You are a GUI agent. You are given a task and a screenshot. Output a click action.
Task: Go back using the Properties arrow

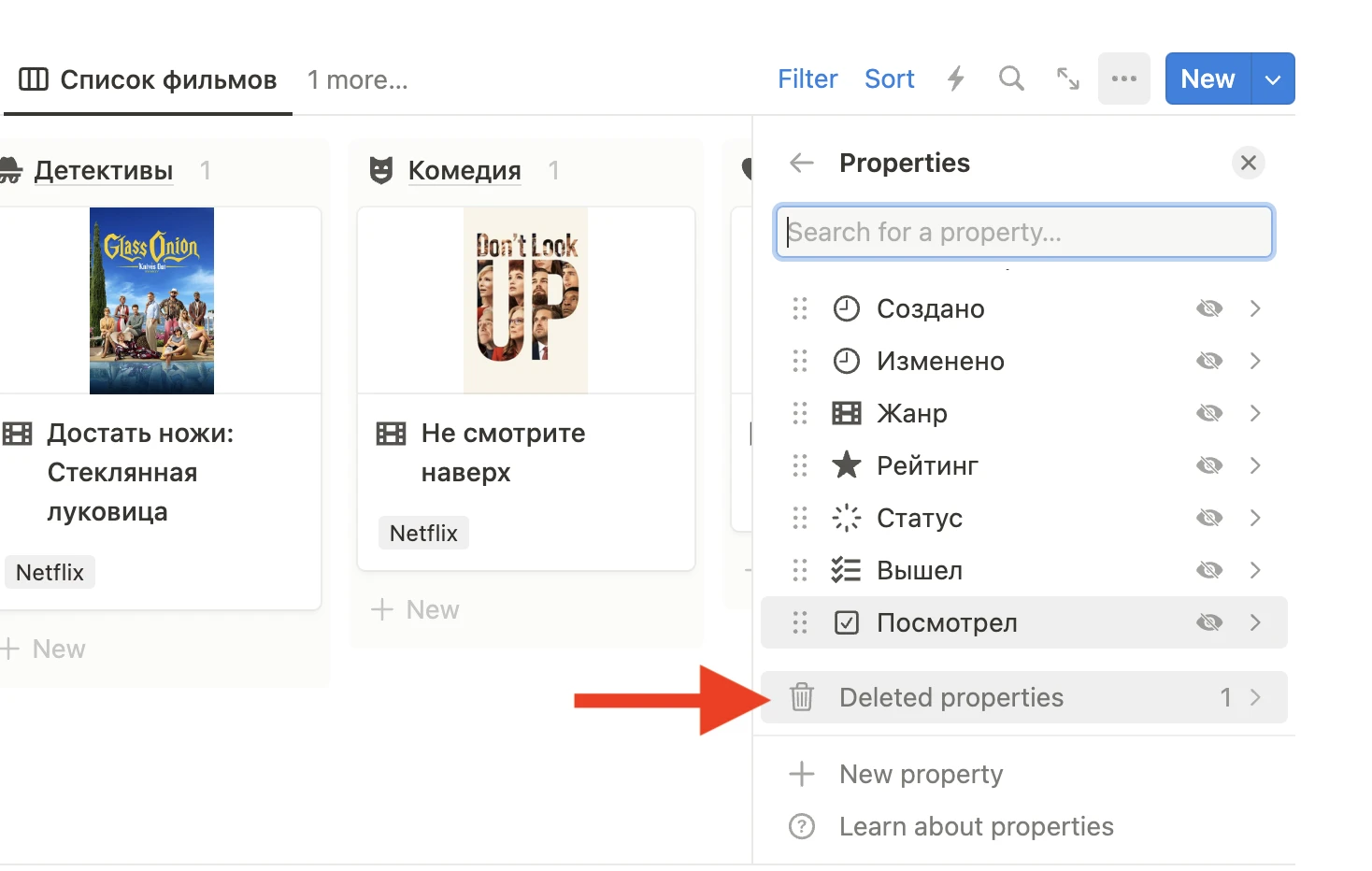[801, 163]
